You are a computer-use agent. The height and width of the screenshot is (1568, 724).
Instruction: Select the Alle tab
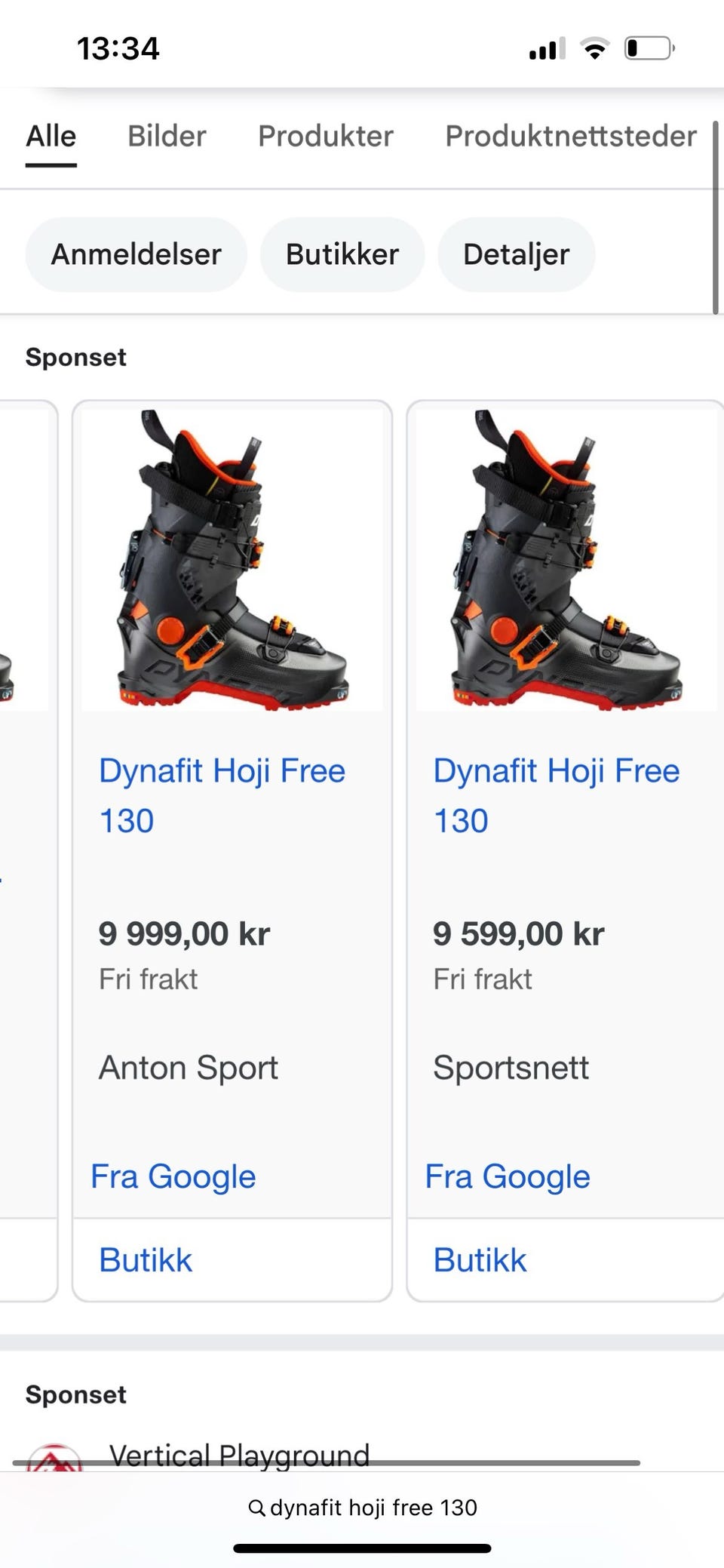51,136
